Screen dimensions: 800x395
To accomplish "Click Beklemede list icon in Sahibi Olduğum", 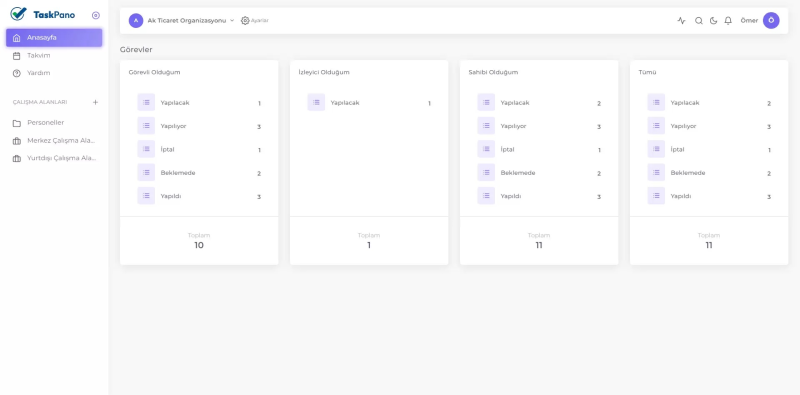I will (x=486, y=172).
